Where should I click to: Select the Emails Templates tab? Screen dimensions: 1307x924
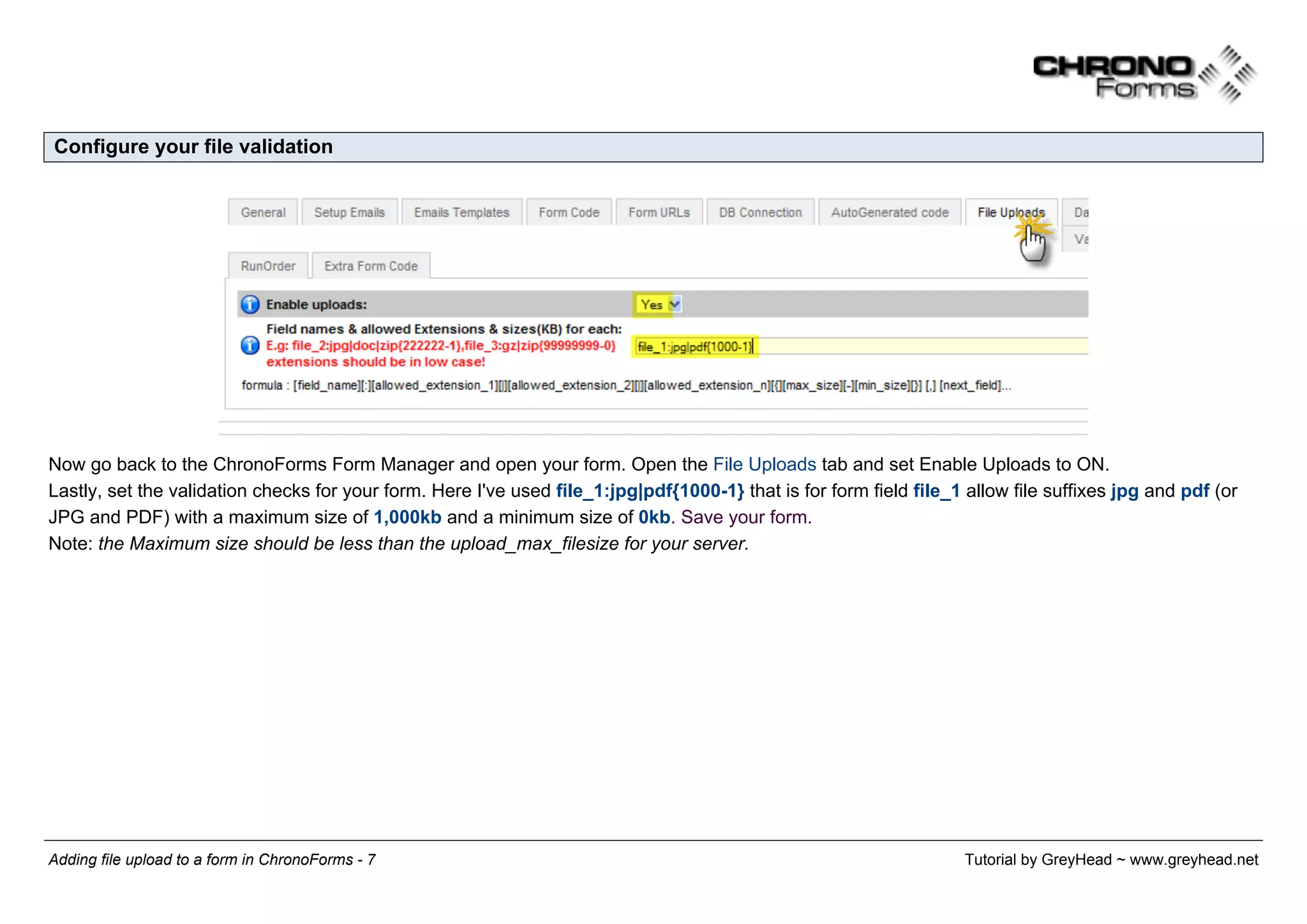[461, 212]
